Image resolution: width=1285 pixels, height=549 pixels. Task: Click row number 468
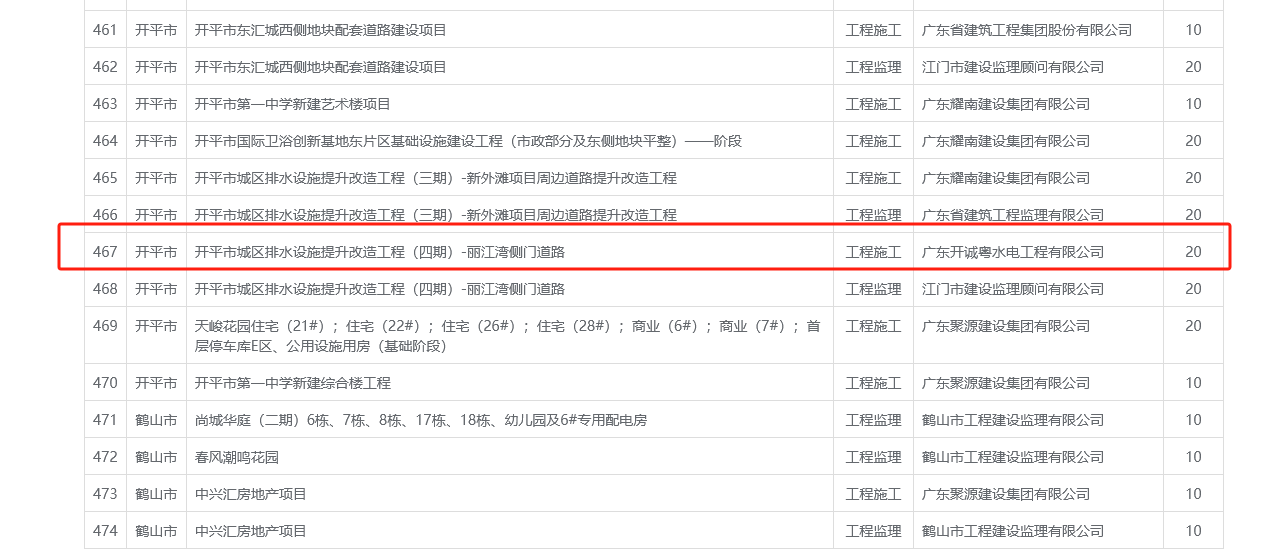[x=105, y=289]
